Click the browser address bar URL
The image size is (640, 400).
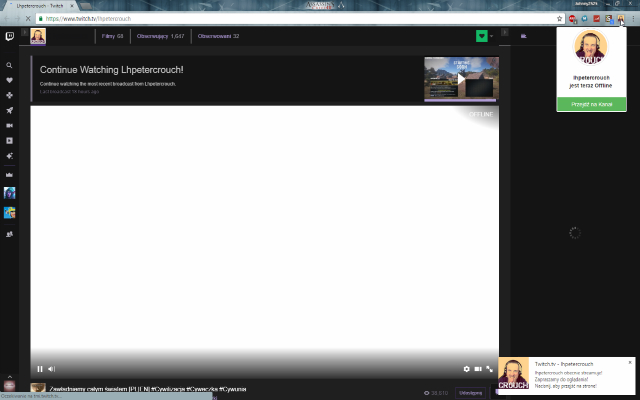point(88,19)
